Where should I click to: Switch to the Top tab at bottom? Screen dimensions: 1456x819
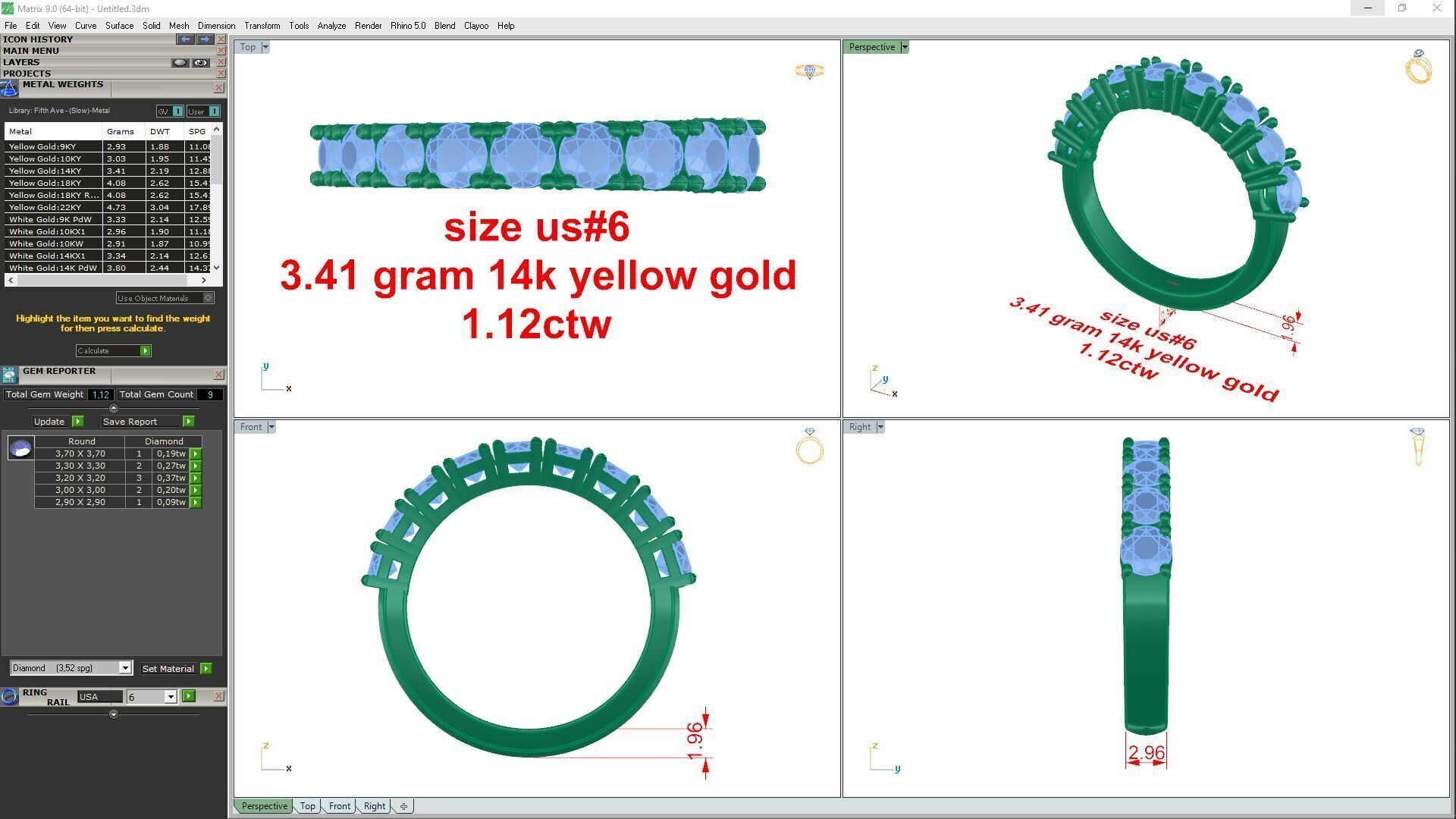[x=307, y=806]
